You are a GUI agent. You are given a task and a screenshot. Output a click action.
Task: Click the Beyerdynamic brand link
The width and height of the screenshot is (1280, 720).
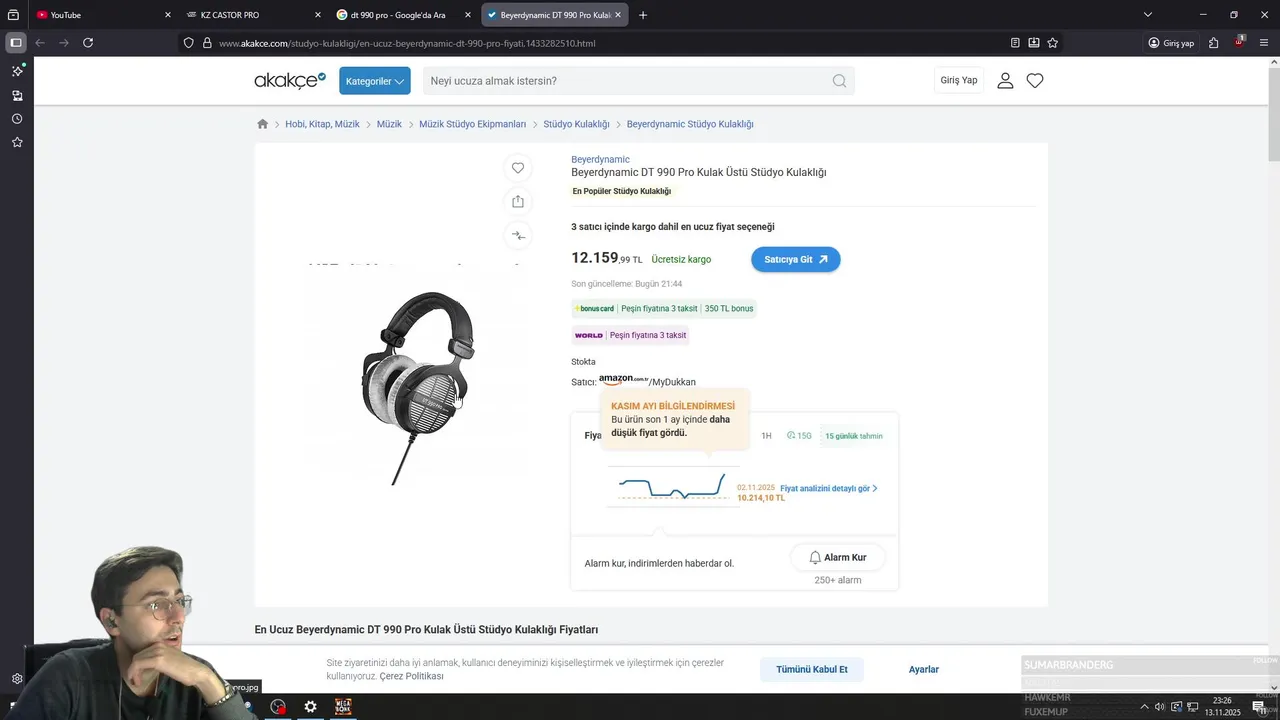pos(600,159)
